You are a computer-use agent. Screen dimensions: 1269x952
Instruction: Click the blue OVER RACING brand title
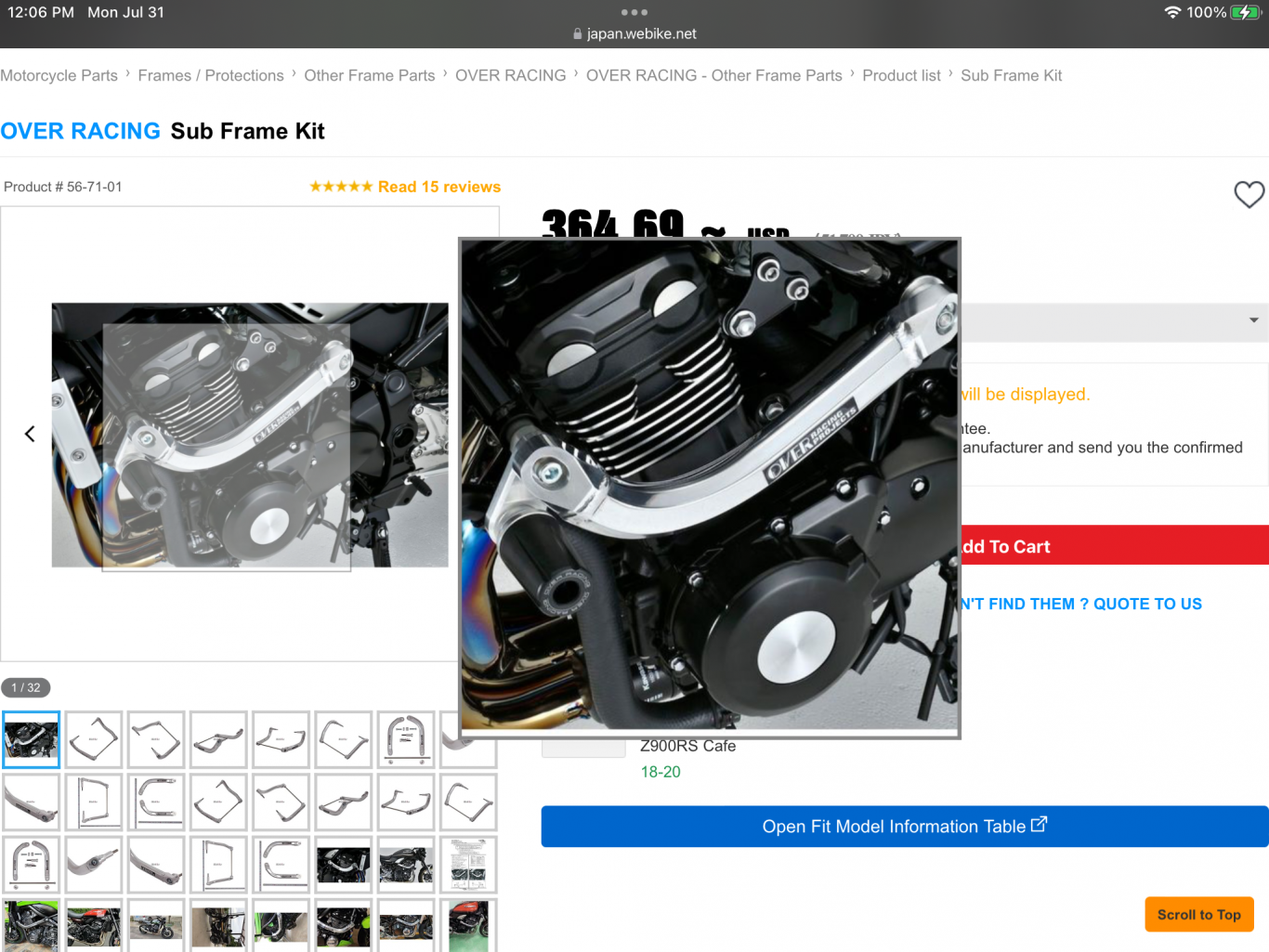pyautogui.click(x=81, y=131)
